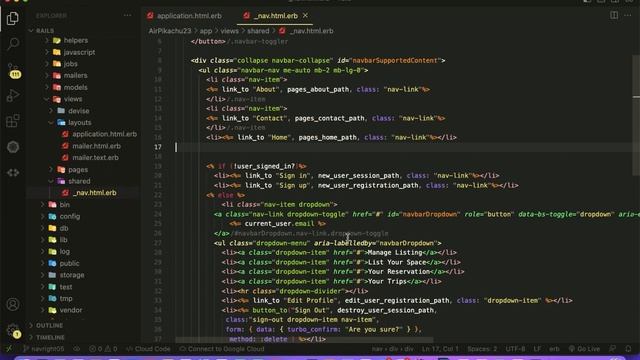Click Ln 17, Col 1 in status bar
The height and width of the screenshot is (360, 640).
tap(440, 349)
